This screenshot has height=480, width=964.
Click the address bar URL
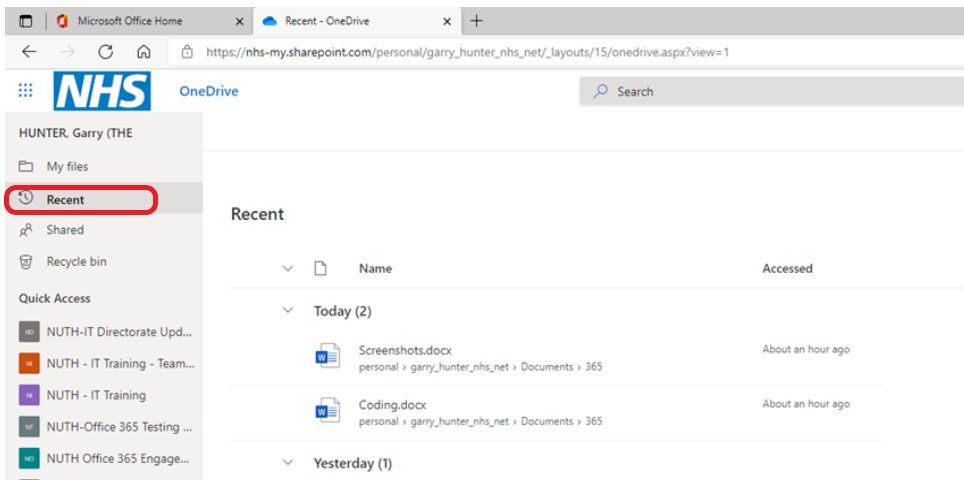pos(467,53)
